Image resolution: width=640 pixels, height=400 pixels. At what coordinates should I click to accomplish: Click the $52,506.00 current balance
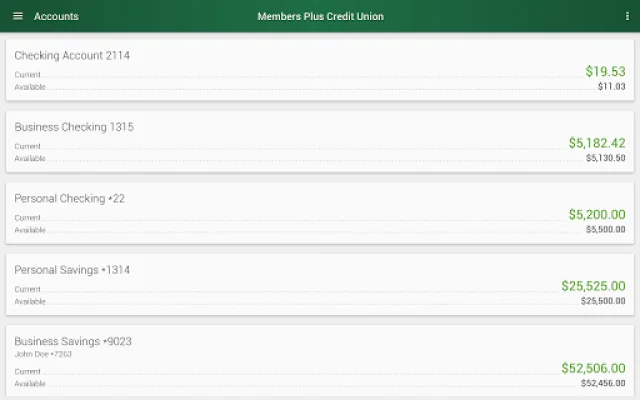593,368
